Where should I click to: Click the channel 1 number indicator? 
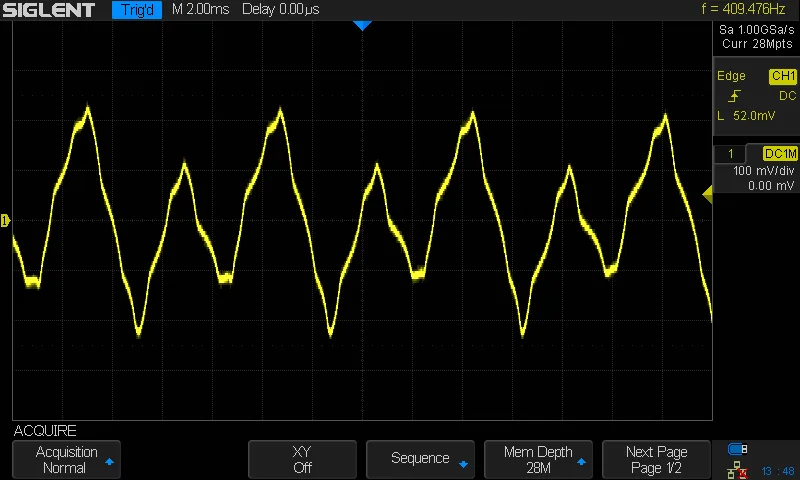[x=730, y=154]
